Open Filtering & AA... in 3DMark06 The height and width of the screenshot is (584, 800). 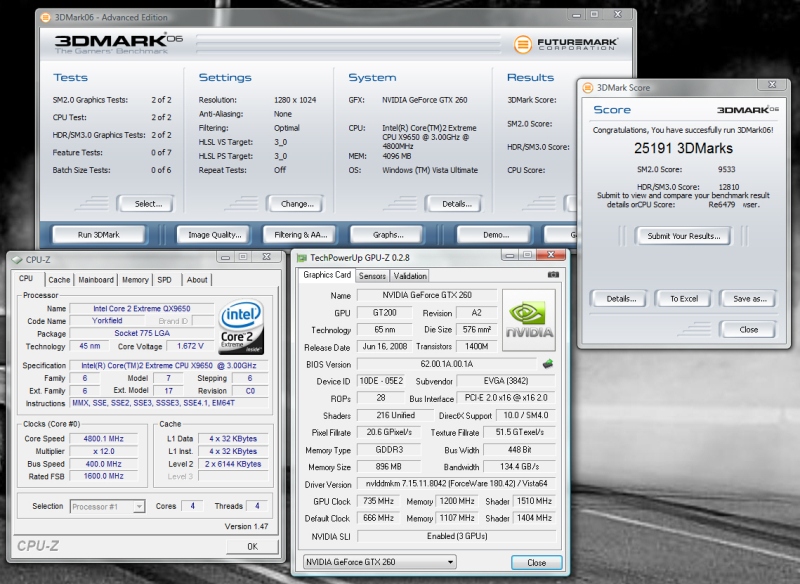[x=299, y=235]
